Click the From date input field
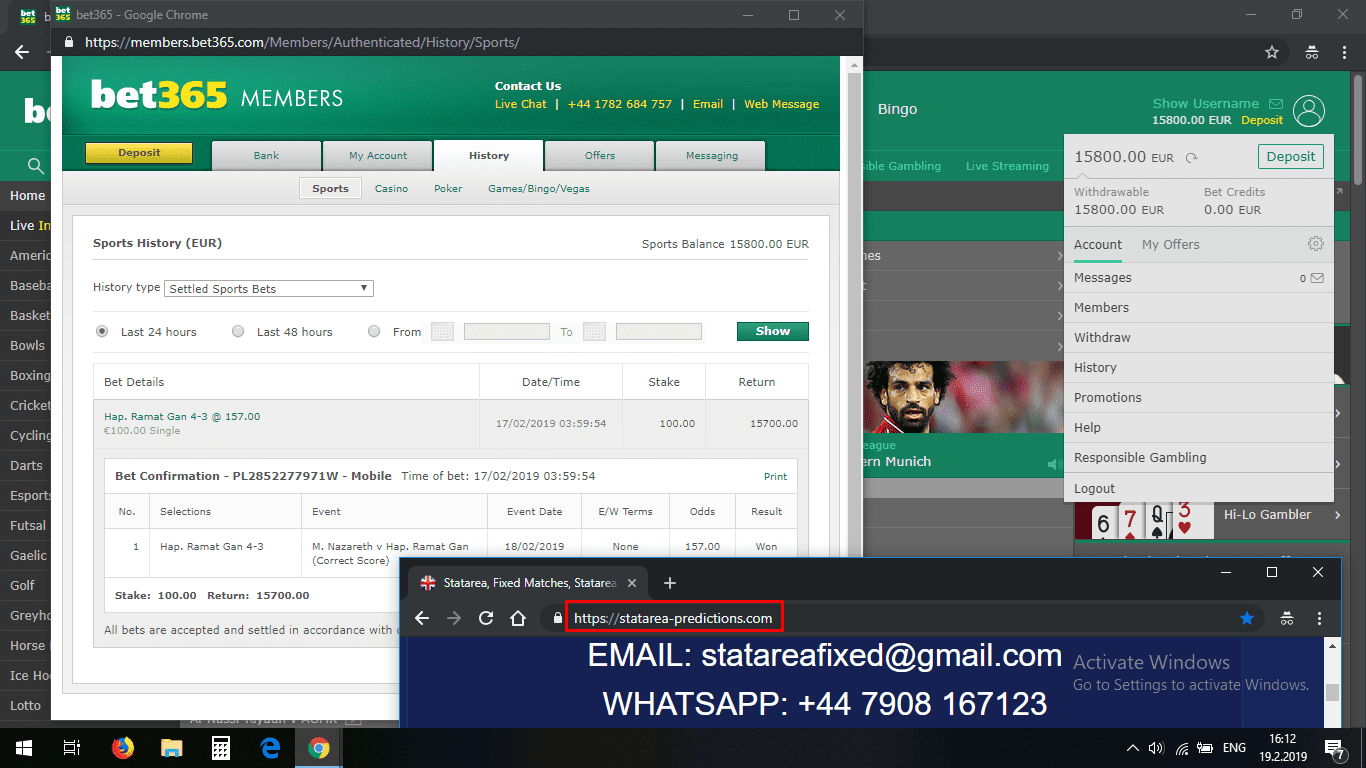The image size is (1366, 768). pos(507,332)
